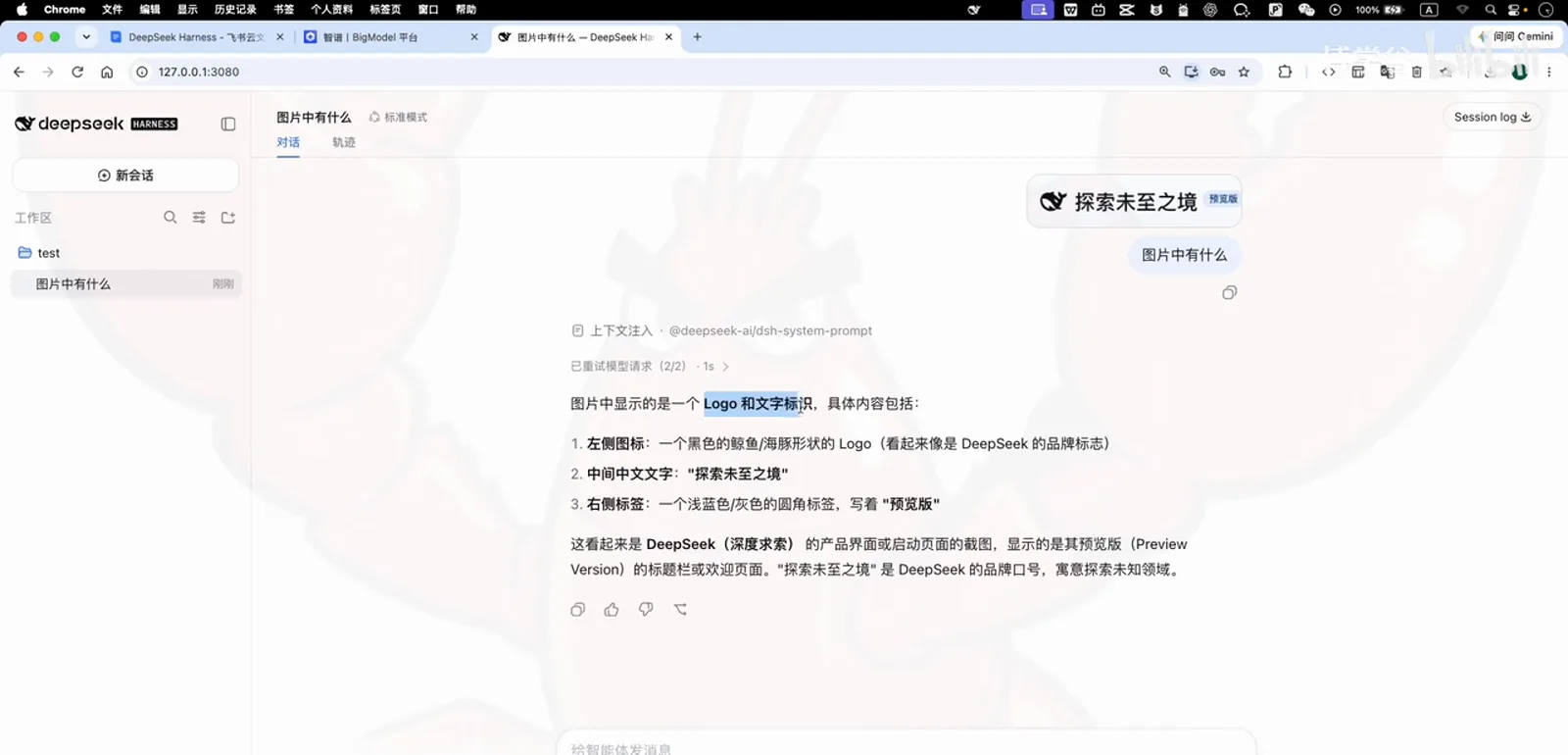
Task: Click the bold text 左侧图标
Action: tap(614, 444)
